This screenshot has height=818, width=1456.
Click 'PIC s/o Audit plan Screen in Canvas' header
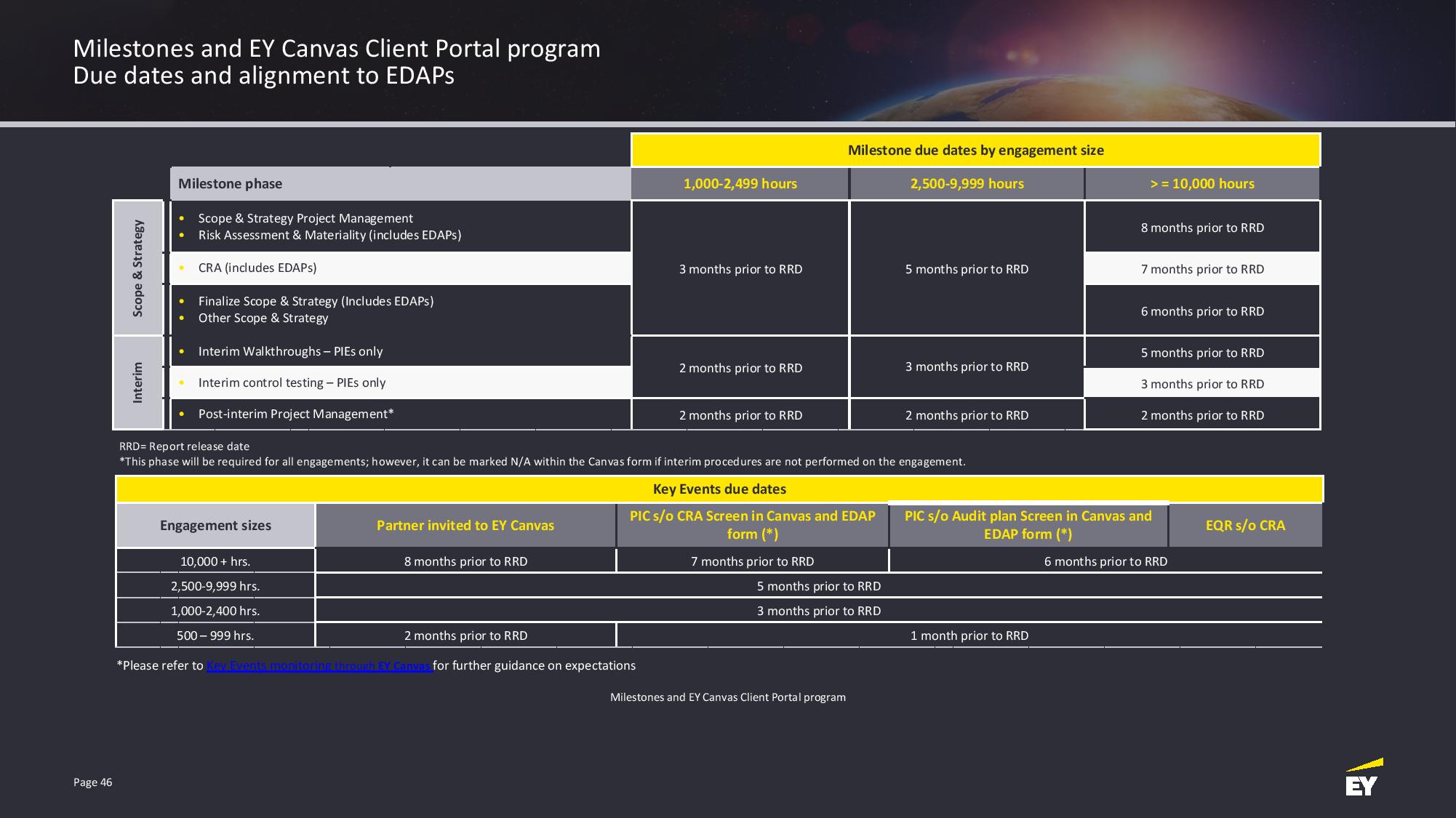coord(1028,525)
